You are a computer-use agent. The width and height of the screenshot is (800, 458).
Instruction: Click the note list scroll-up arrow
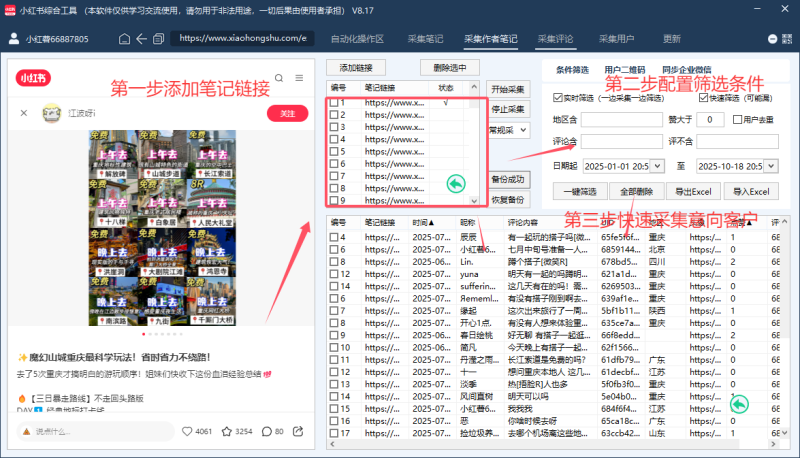474,87
